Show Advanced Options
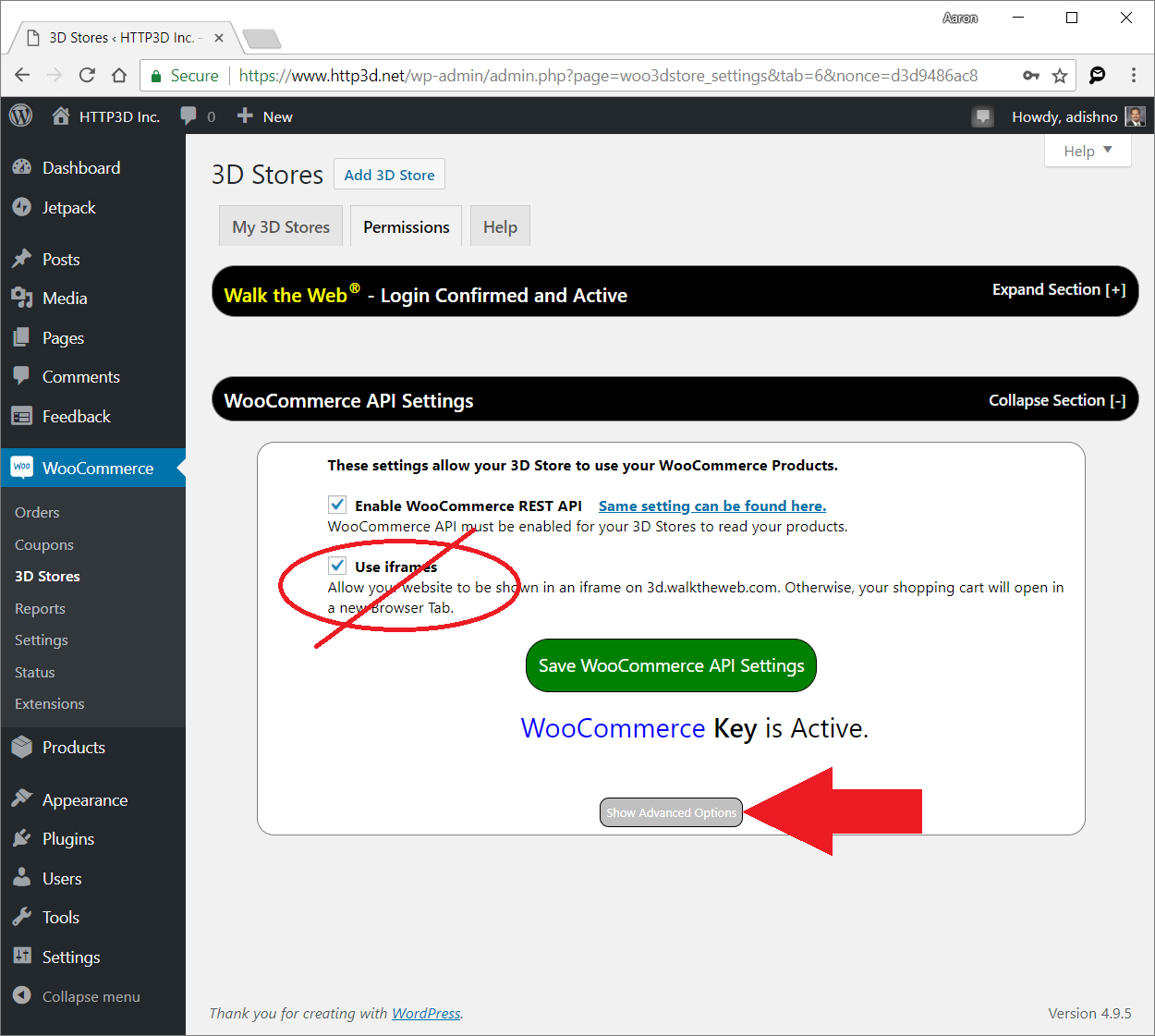1155x1036 pixels. [x=671, y=812]
